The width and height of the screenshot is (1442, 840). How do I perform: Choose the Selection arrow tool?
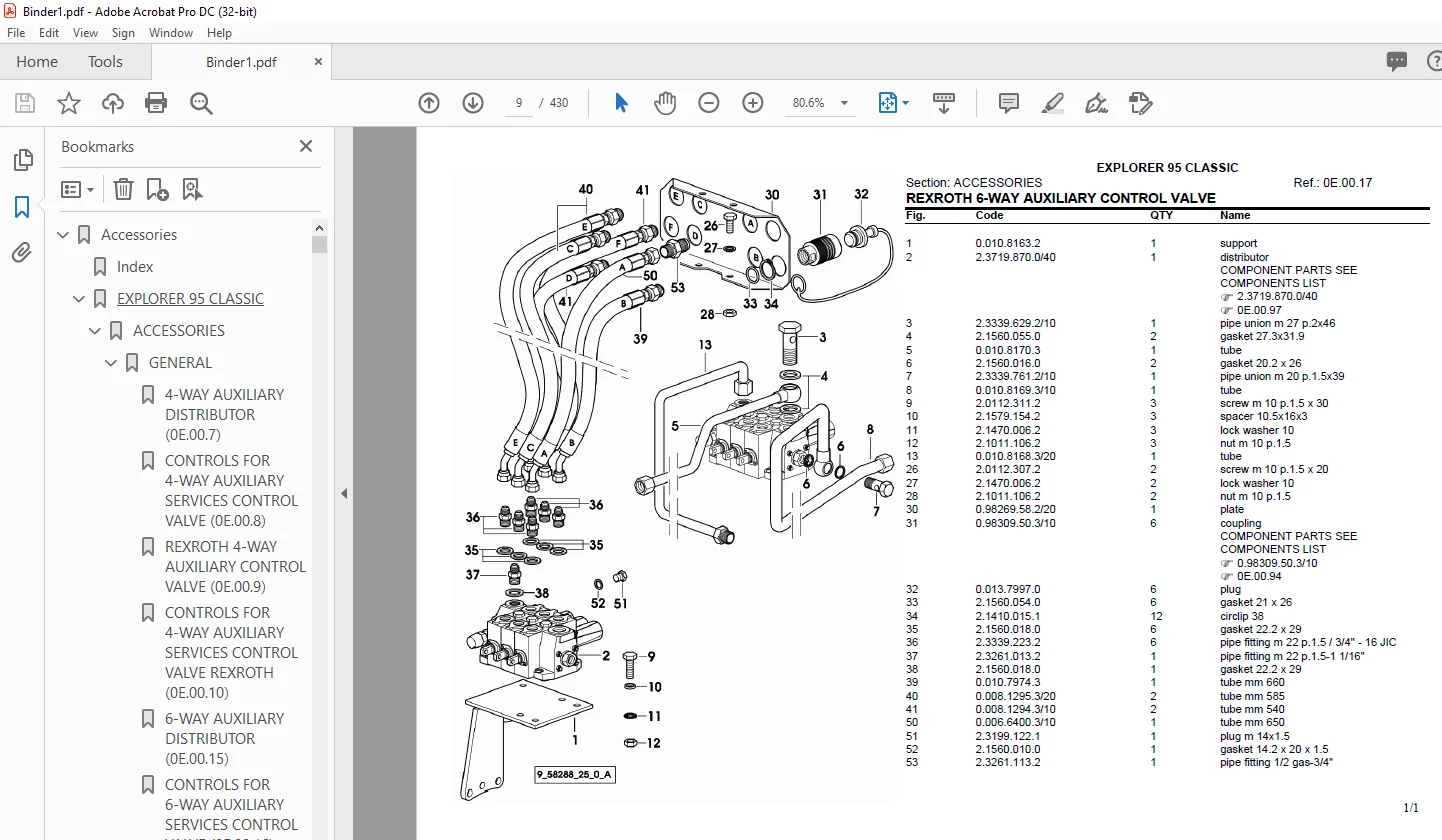click(621, 103)
